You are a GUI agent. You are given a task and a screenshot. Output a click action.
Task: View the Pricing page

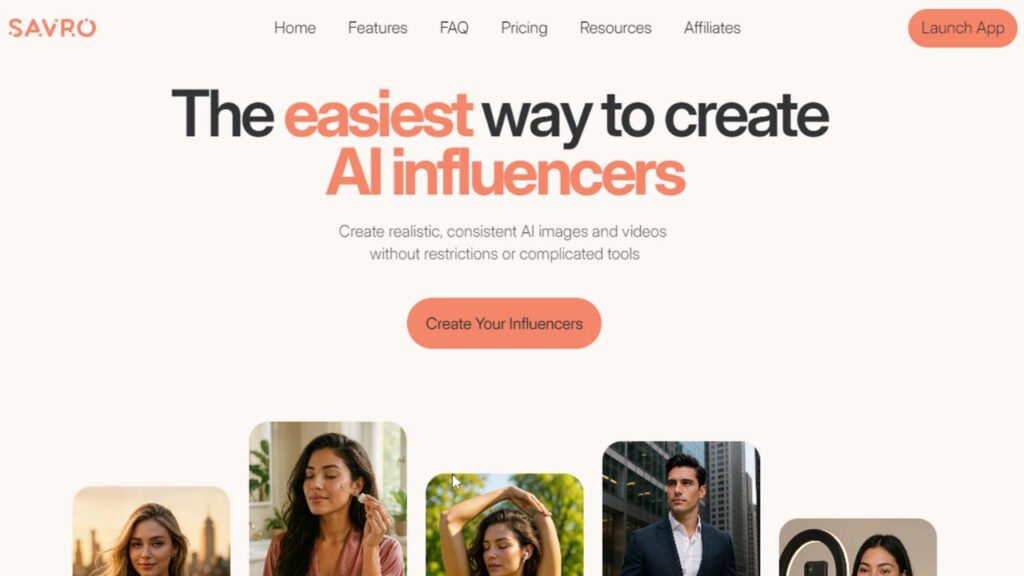click(x=524, y=28)
